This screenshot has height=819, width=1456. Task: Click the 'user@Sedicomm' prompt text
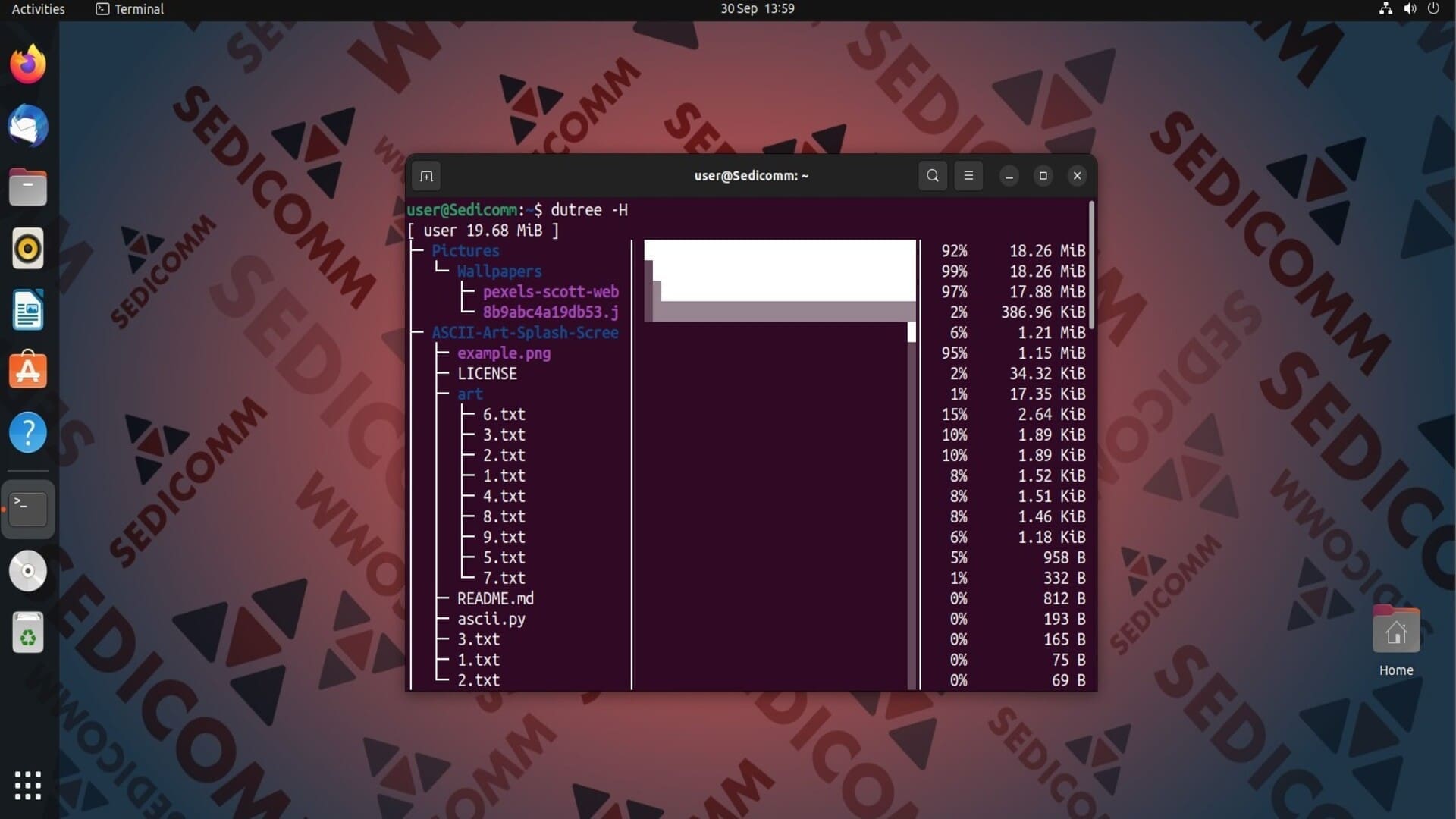pyautogui.click(x=462, y=210)
